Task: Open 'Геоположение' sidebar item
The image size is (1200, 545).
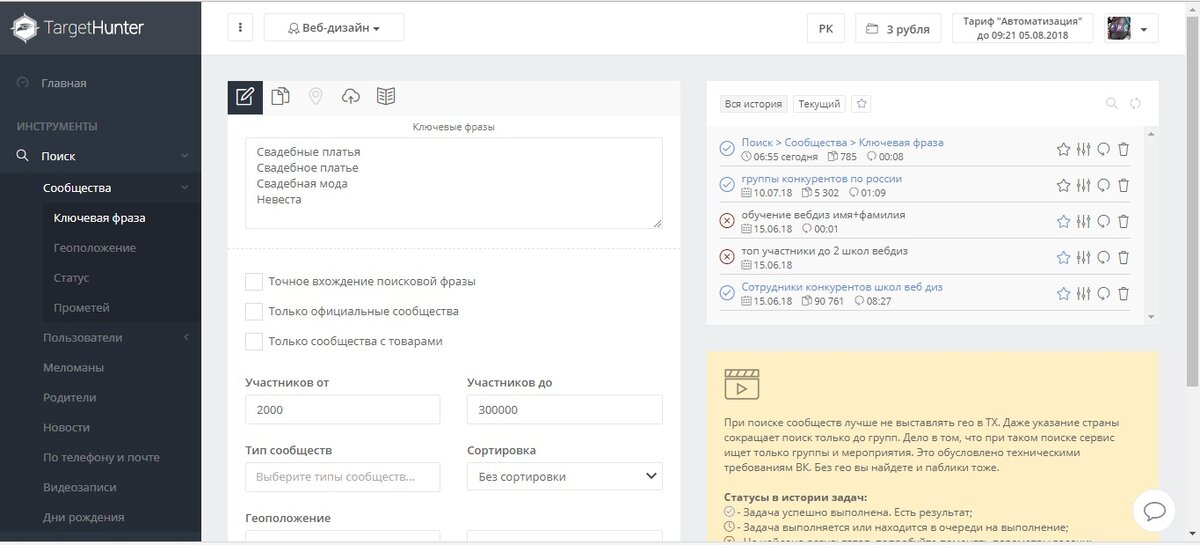Action: pos(95,248)
